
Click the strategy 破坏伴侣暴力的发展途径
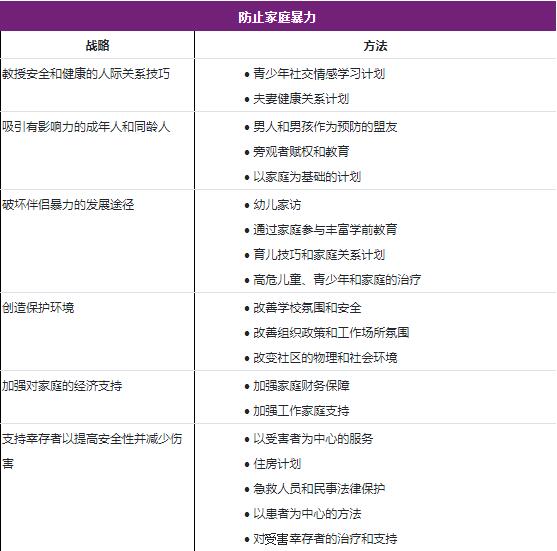pyautogui.click(x=68, y=204)
